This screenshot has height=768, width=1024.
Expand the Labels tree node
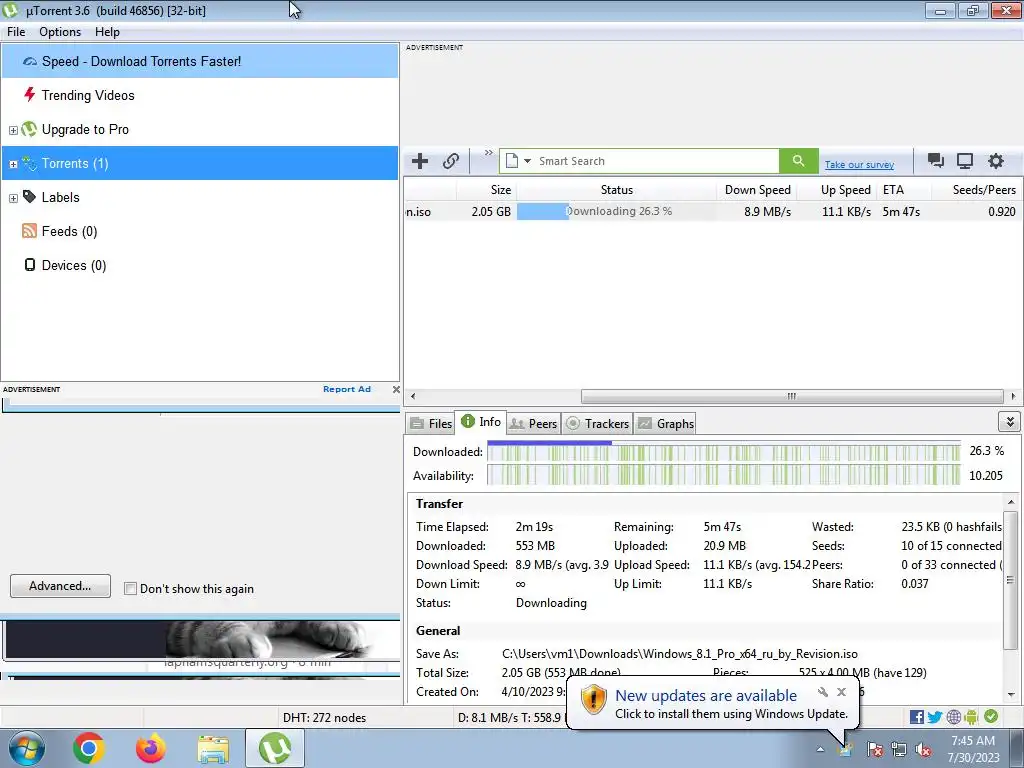13,198
